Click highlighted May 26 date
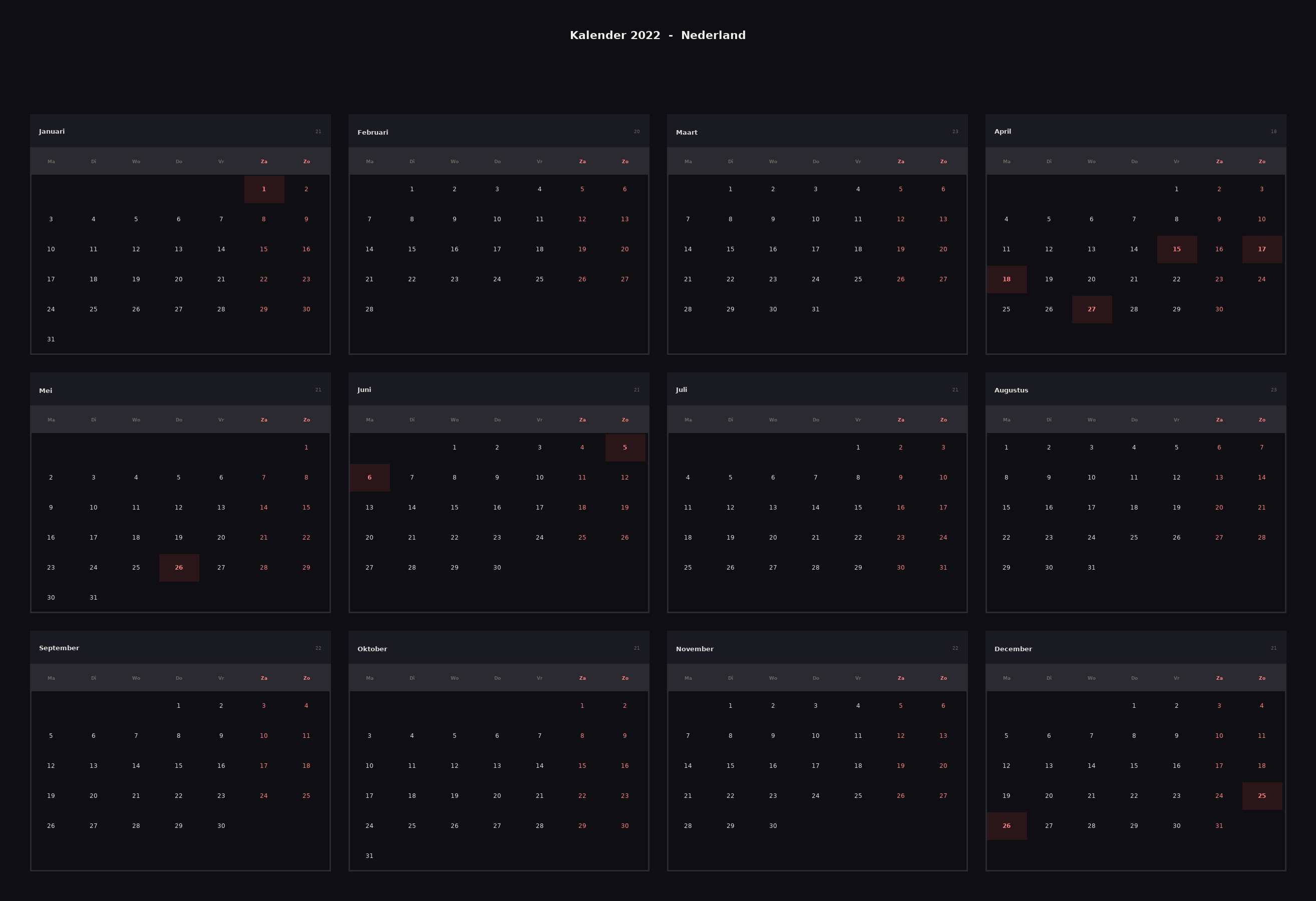The width and height of the screenshot is (1316, 901). pyautogui.click(x=179, y=567)
